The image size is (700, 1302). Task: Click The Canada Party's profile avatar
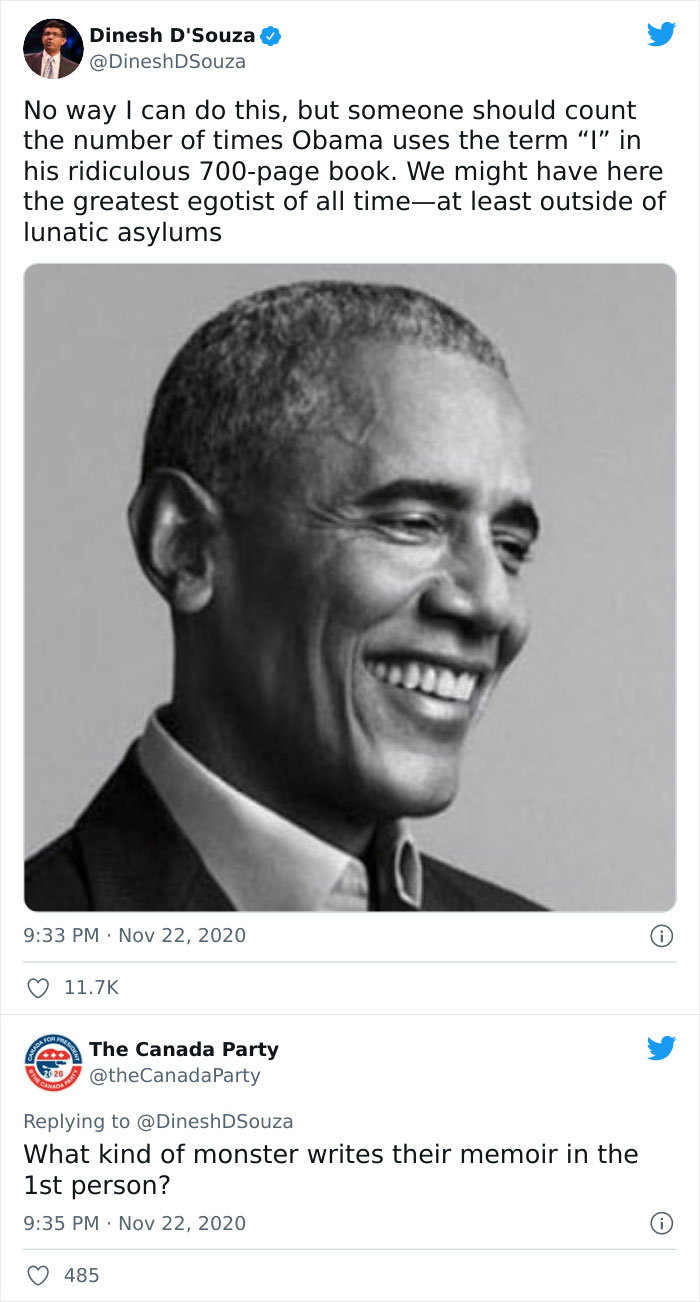(x=53, y=1060)
